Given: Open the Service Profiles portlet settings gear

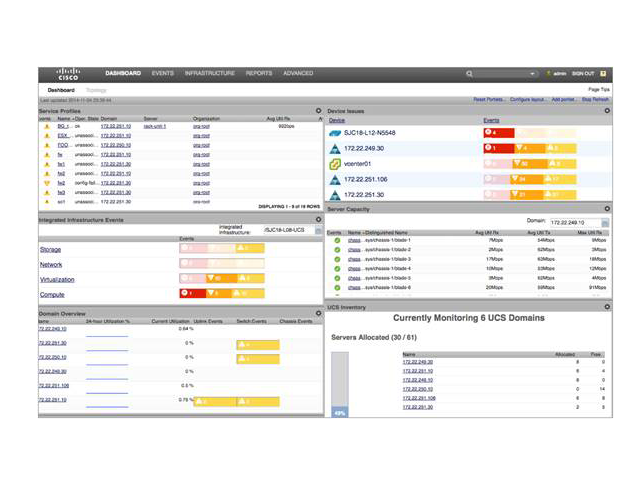Looking at the screenshot, I should coord(318,110).
